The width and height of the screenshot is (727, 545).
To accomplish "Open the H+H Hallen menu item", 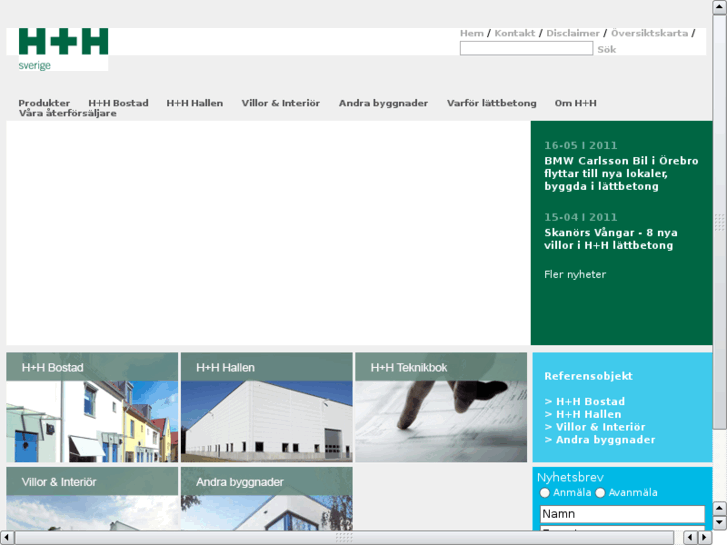I will [195, 103].
